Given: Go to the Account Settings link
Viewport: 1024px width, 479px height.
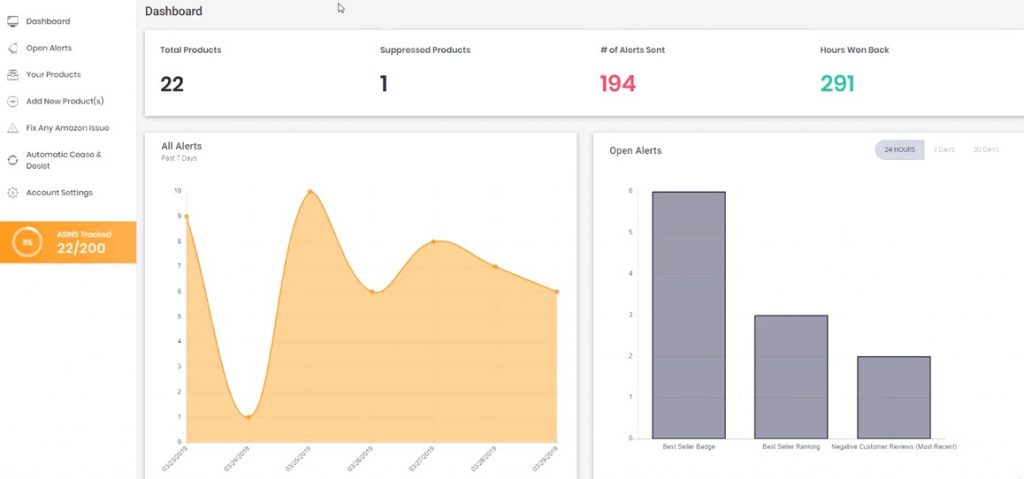Looking at the screenshot, I should click(59, 193).
